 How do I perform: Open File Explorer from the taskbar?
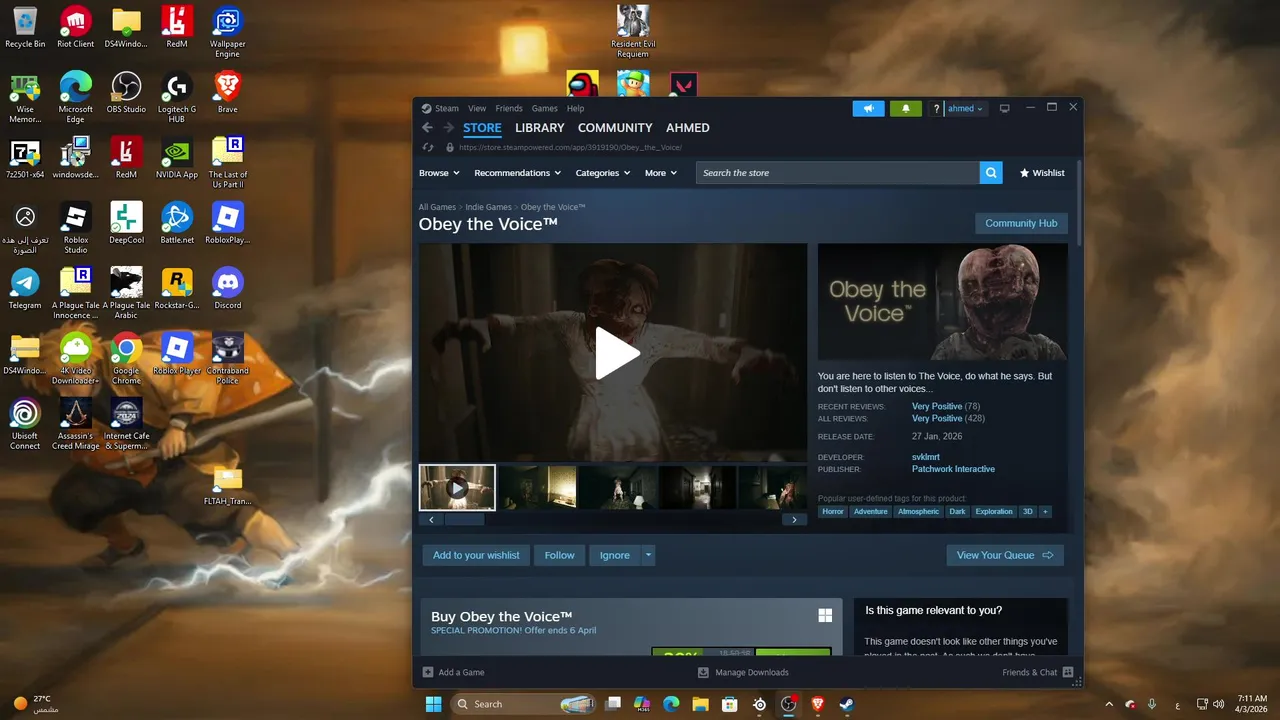[x=701, y=704]
